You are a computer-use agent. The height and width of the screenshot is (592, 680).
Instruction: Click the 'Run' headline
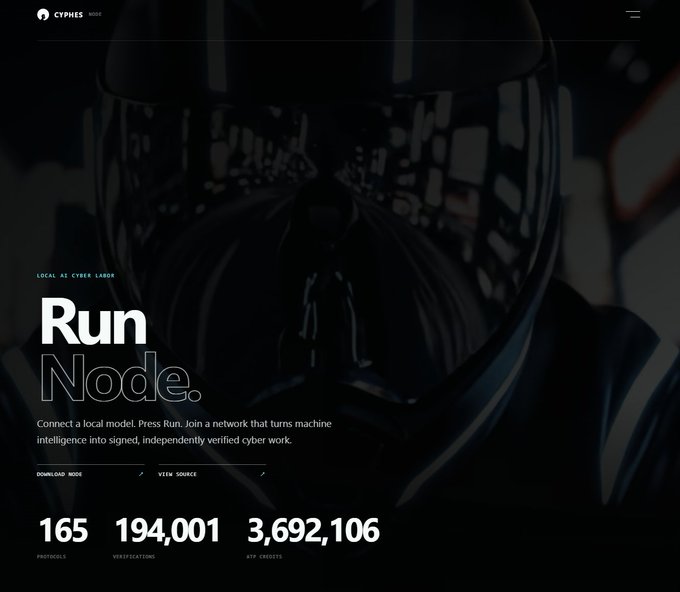click(x=93, y=321)
